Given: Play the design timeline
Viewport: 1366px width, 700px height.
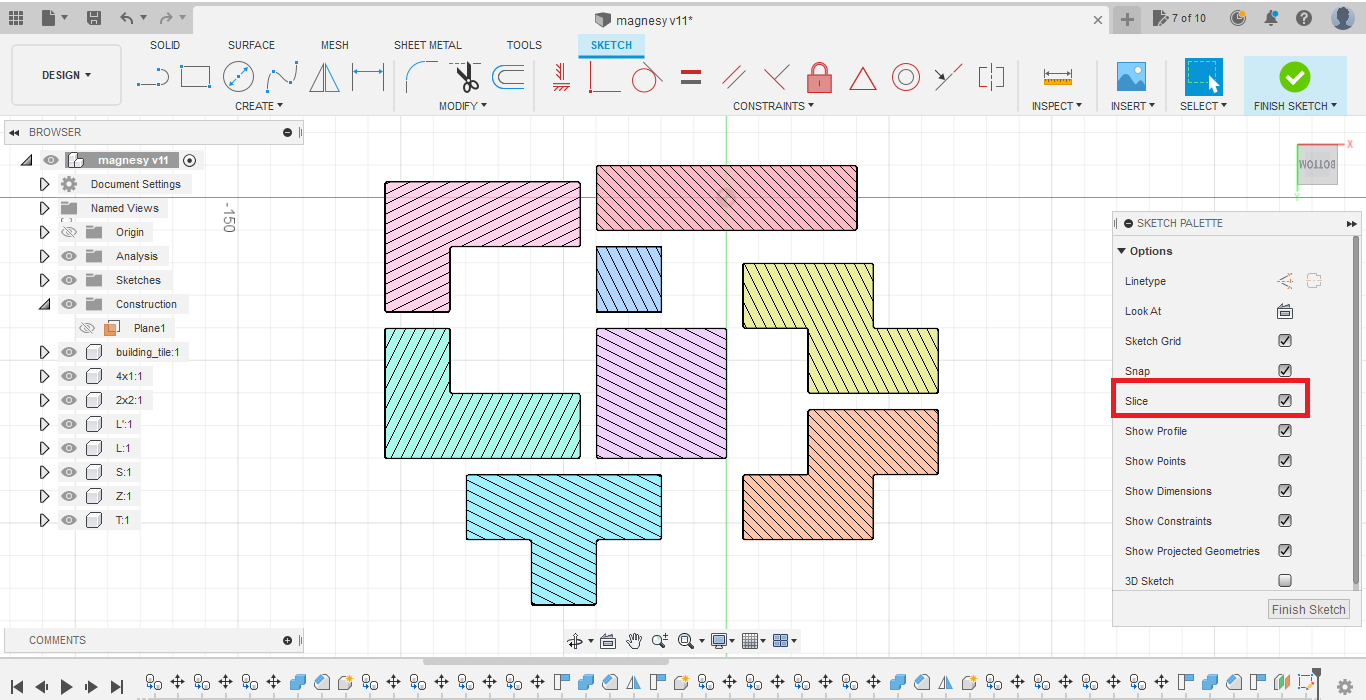Looking at the screenshot, I should click(66, 687).
